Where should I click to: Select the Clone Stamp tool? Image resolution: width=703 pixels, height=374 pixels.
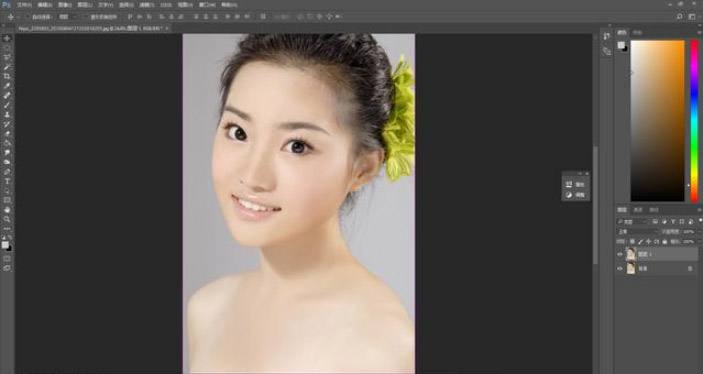pos(7,114)
